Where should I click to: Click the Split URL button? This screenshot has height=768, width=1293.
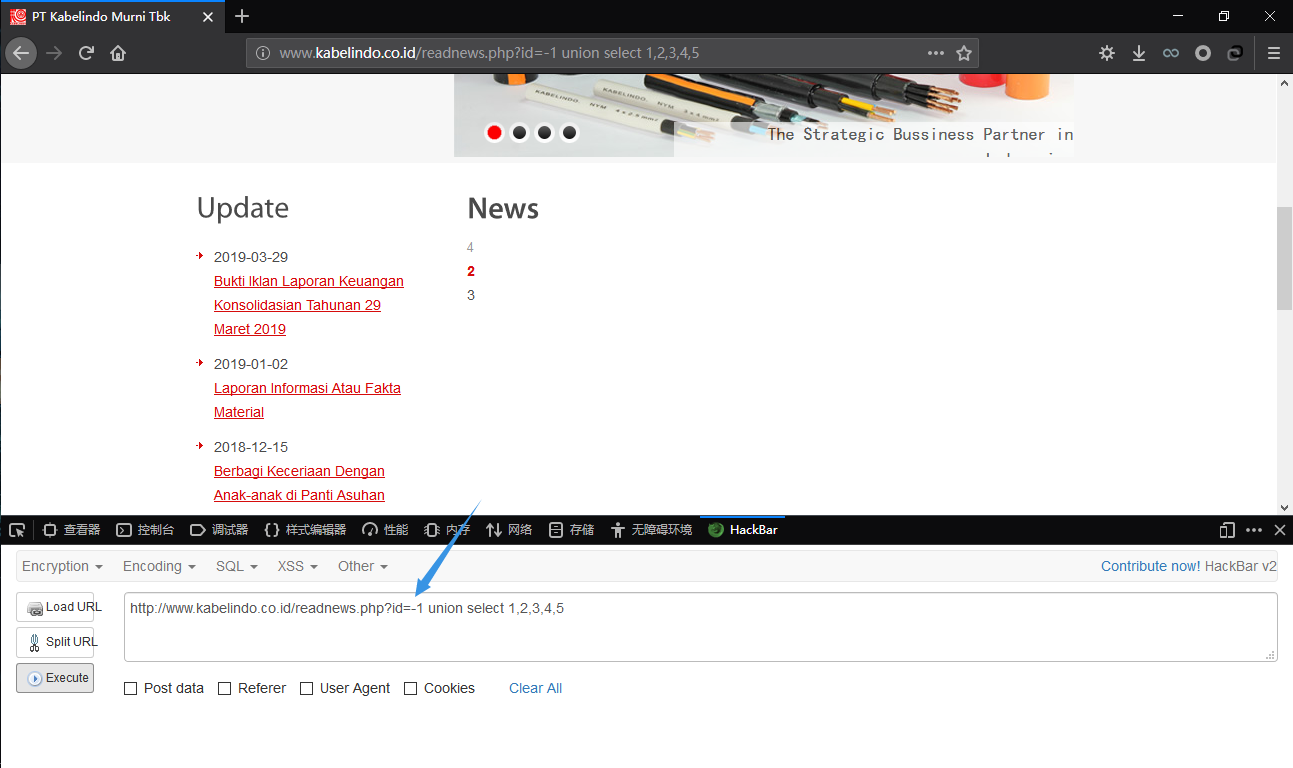coord(55,642)
